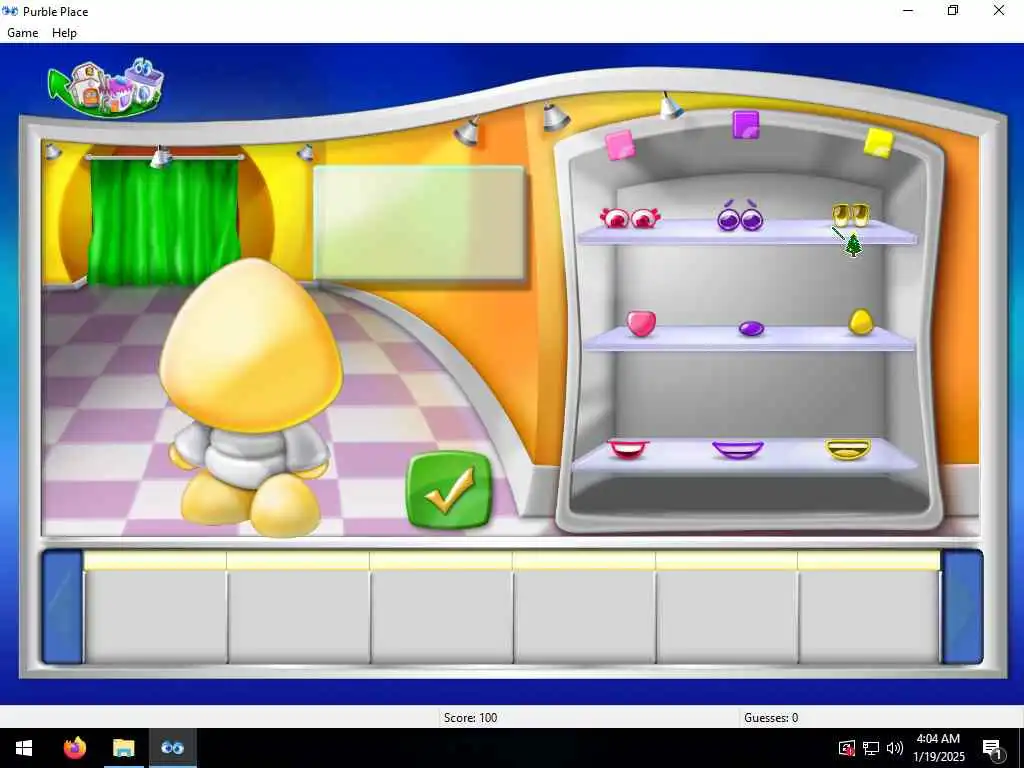Image resolution: width=1024 pixels, height=768 pixels.
Task: Click the village home navigation icon
Action: point(106,87)
